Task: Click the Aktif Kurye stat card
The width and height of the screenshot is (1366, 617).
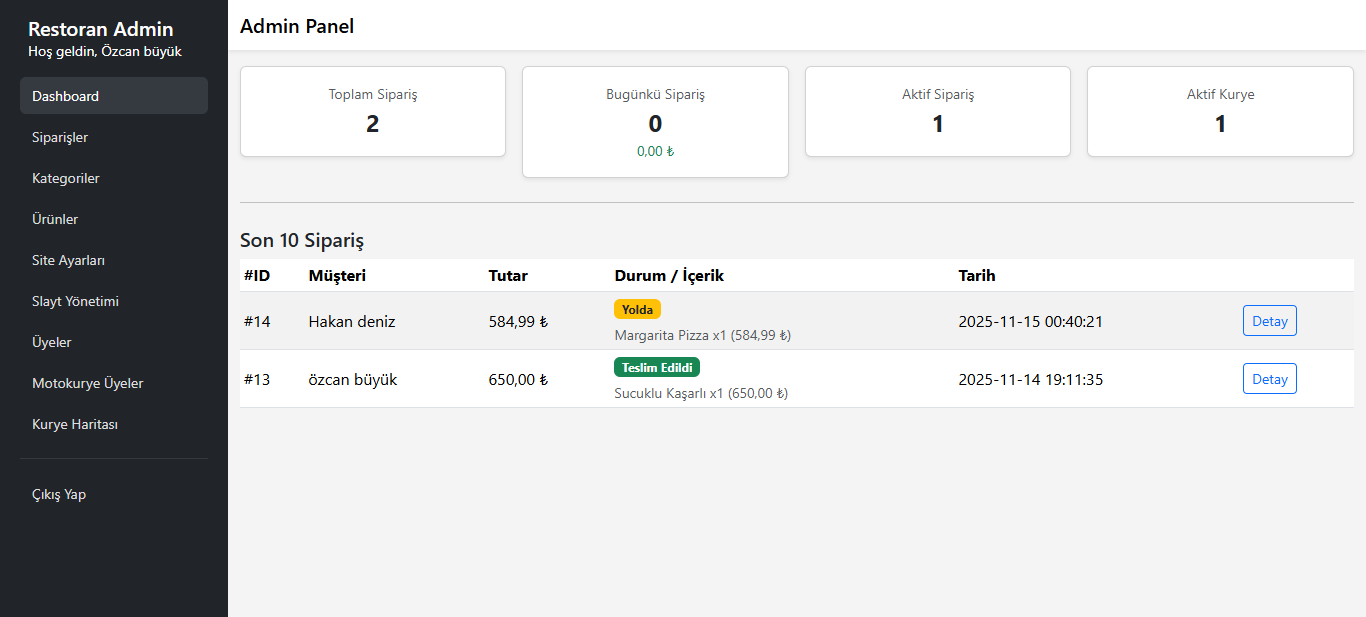Action: (1220, 112)
